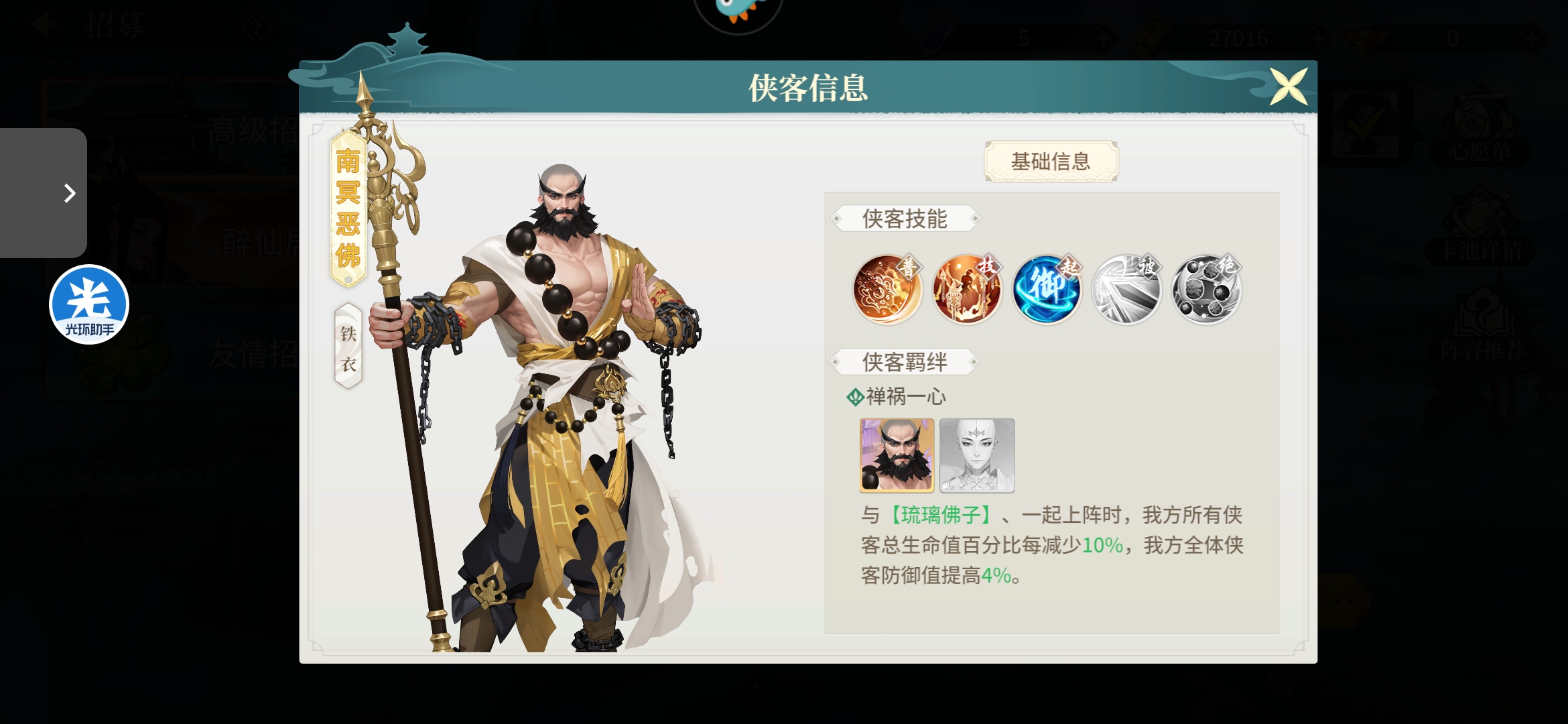
Task: Tap the 侠客技能 section header
Action: click(905, 219)
